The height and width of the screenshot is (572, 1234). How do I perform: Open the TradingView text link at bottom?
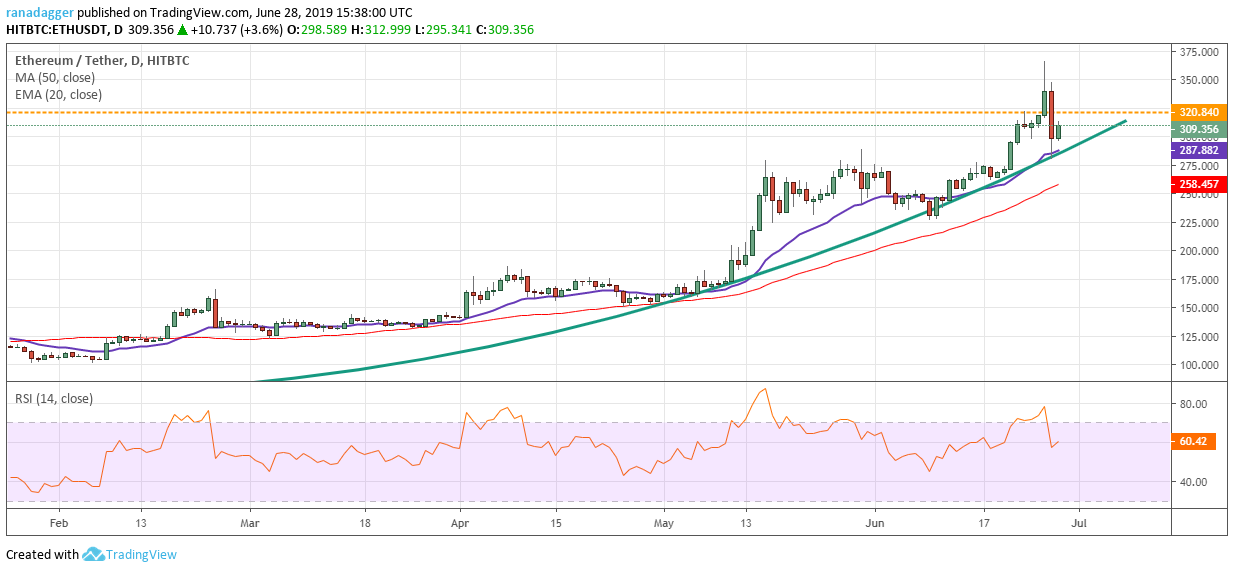pyautogui.click(x=142, y=554)
